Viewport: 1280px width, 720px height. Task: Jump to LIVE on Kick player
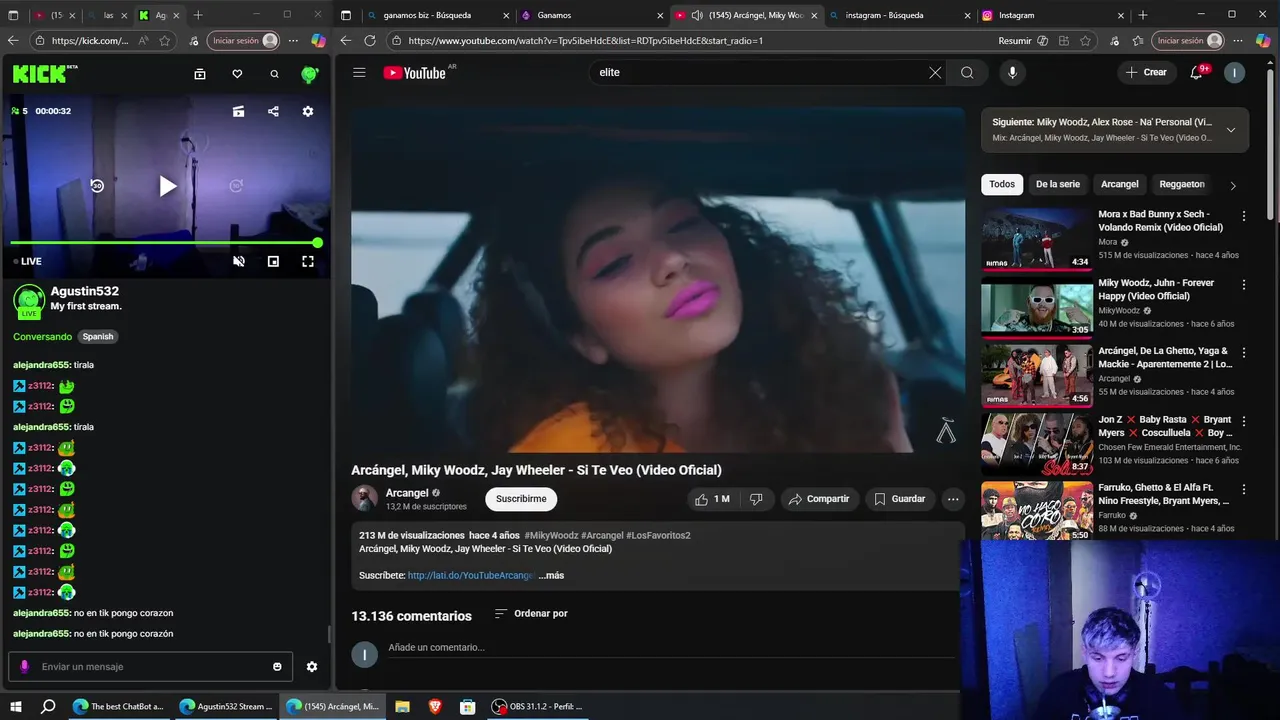click(x=28, y=261)
